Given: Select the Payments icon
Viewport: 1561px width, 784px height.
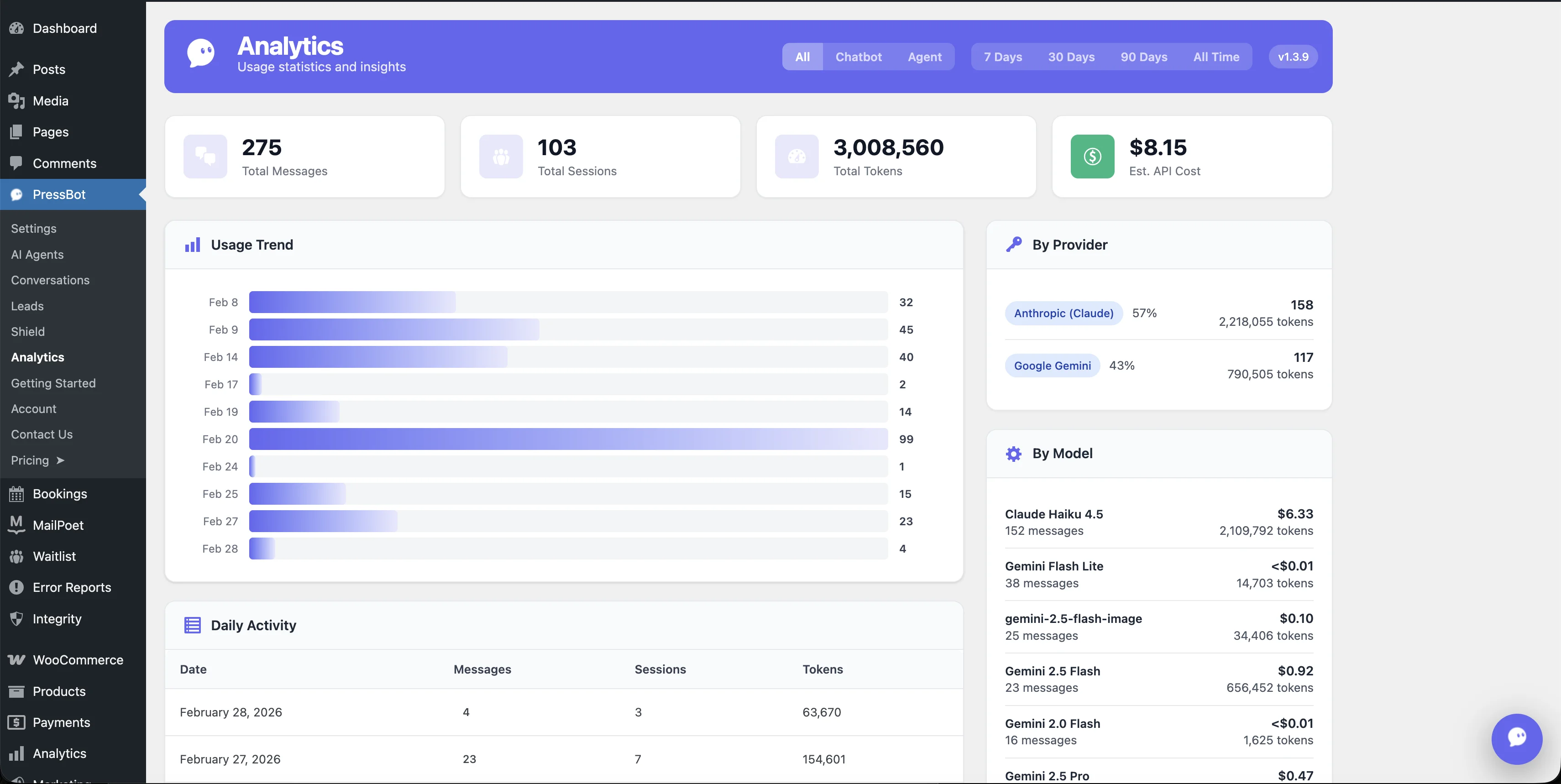Looking at the screenshot, I should click(x=16, y=722).
